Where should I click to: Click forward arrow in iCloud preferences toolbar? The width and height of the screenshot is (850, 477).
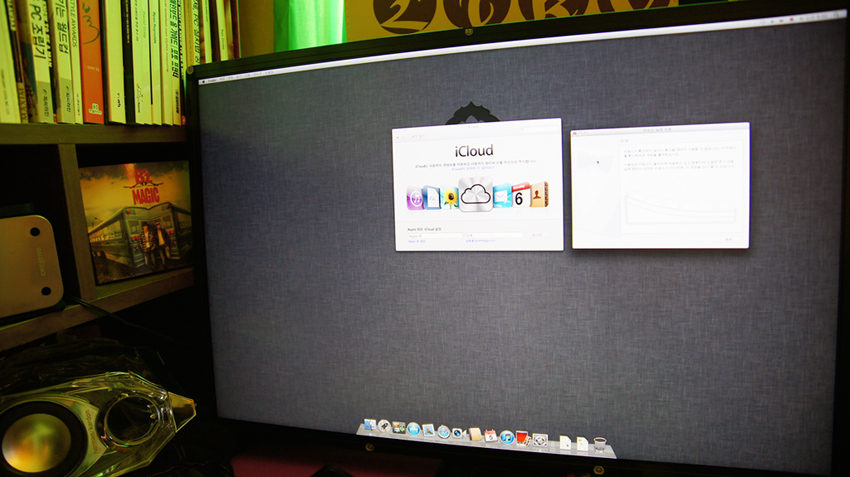click(x=403, y=137)
